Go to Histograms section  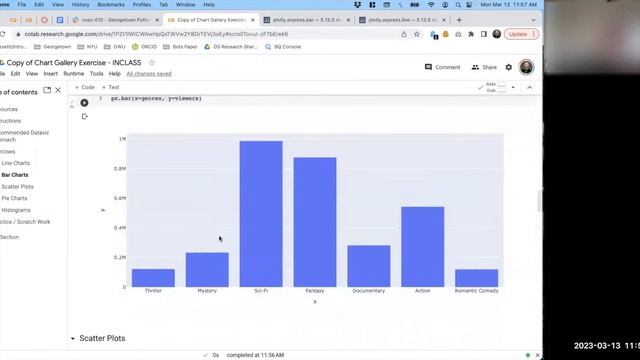click(x=16, y=210)
